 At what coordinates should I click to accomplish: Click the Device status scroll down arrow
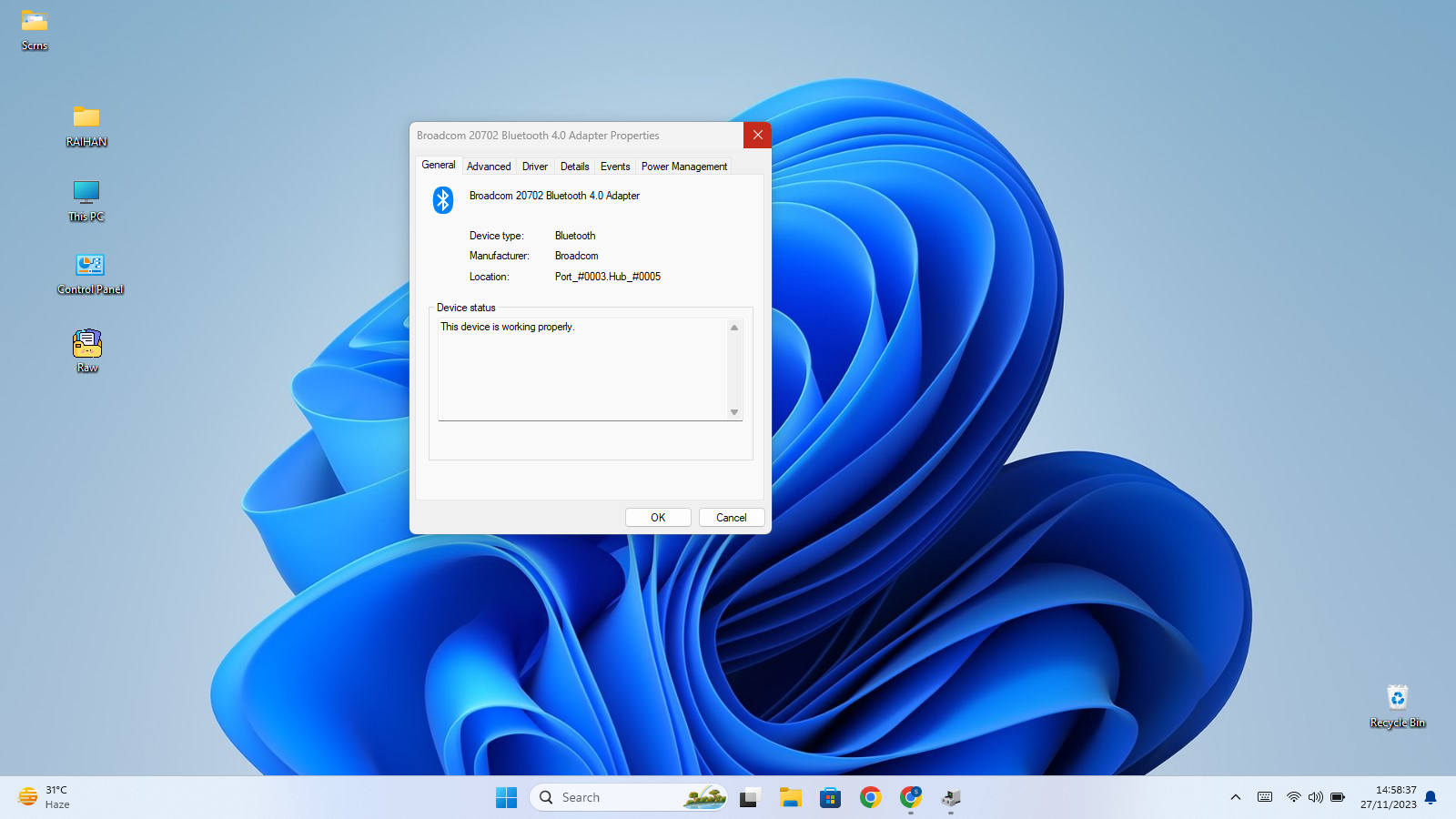click(x=734, y=412)
